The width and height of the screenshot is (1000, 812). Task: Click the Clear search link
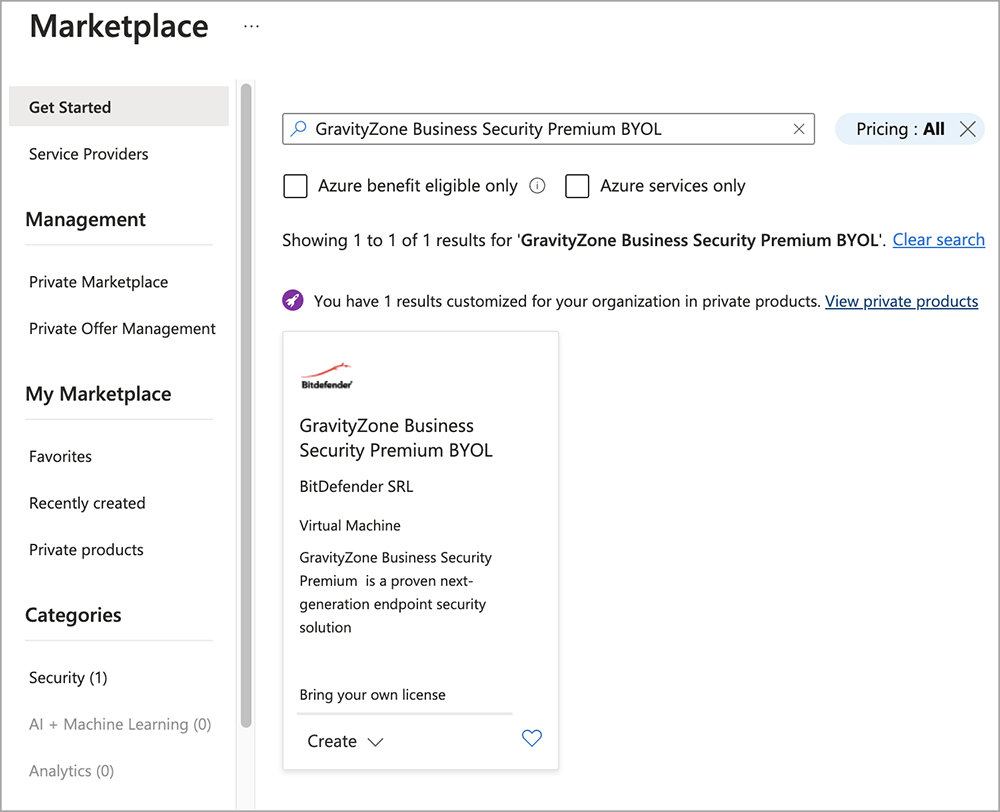pyautogui.click(x=938, y=240)
